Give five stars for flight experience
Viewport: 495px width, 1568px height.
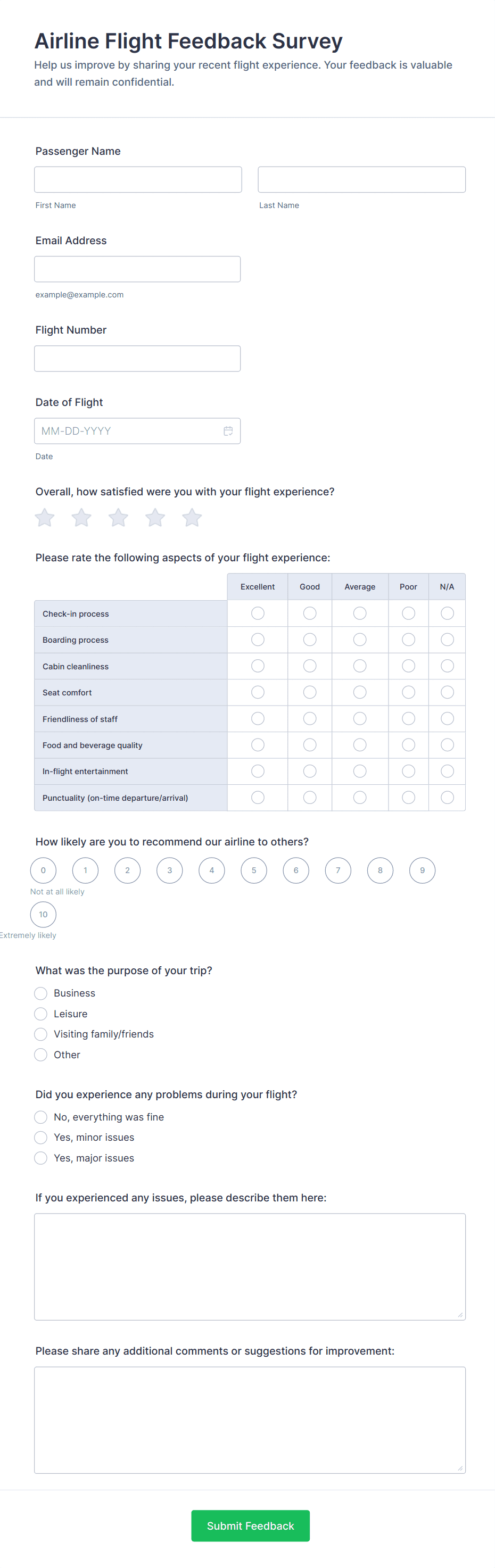click(192, 518)
